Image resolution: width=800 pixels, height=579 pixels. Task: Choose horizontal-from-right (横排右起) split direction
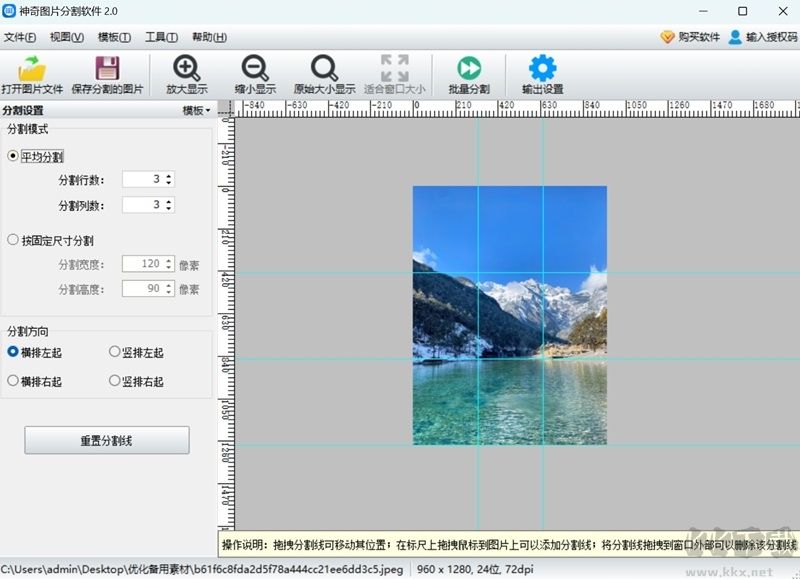(13, 381)
